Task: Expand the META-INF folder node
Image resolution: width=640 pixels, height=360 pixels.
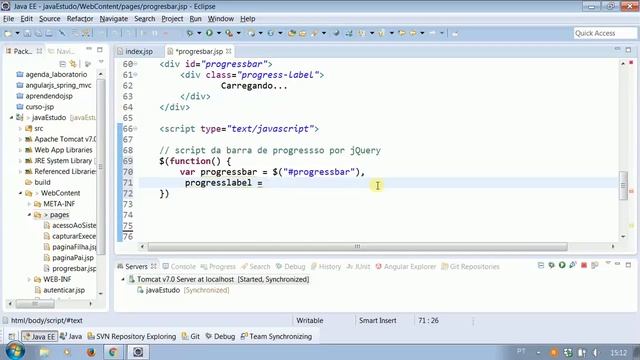Action: pyautogui.click(x=29, y=204)
